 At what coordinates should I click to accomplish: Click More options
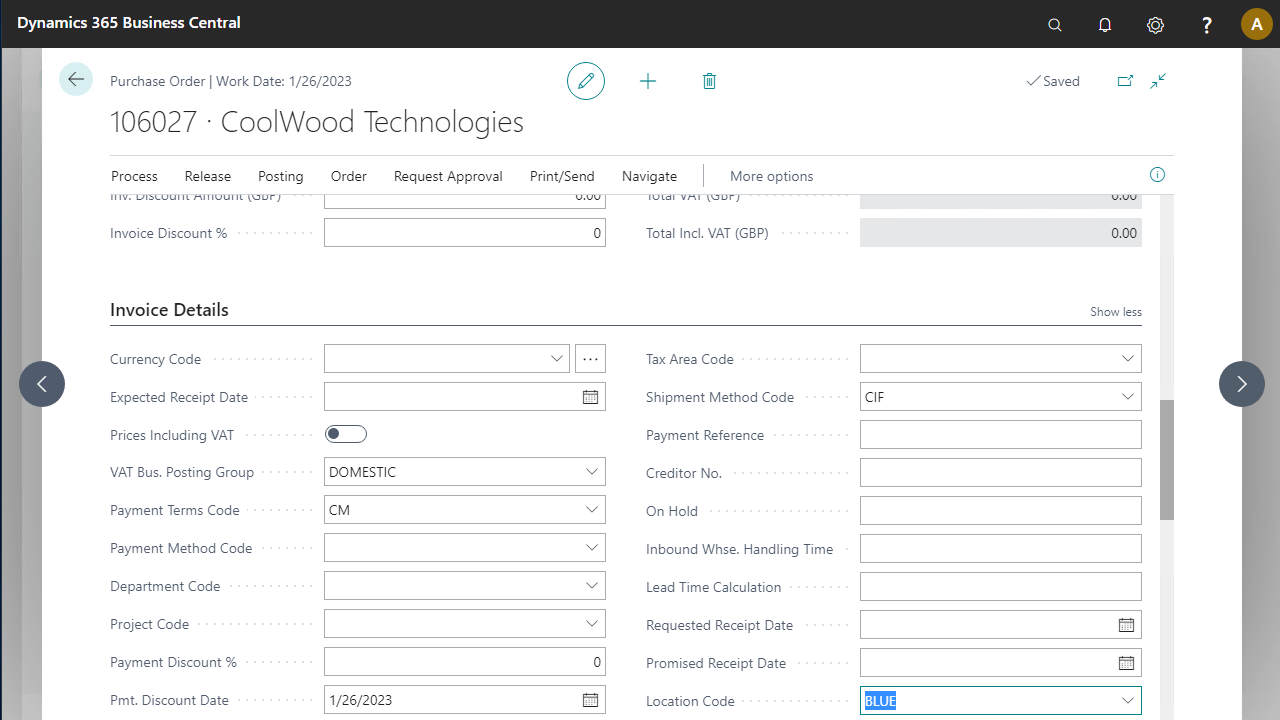[x=771, y=176]
